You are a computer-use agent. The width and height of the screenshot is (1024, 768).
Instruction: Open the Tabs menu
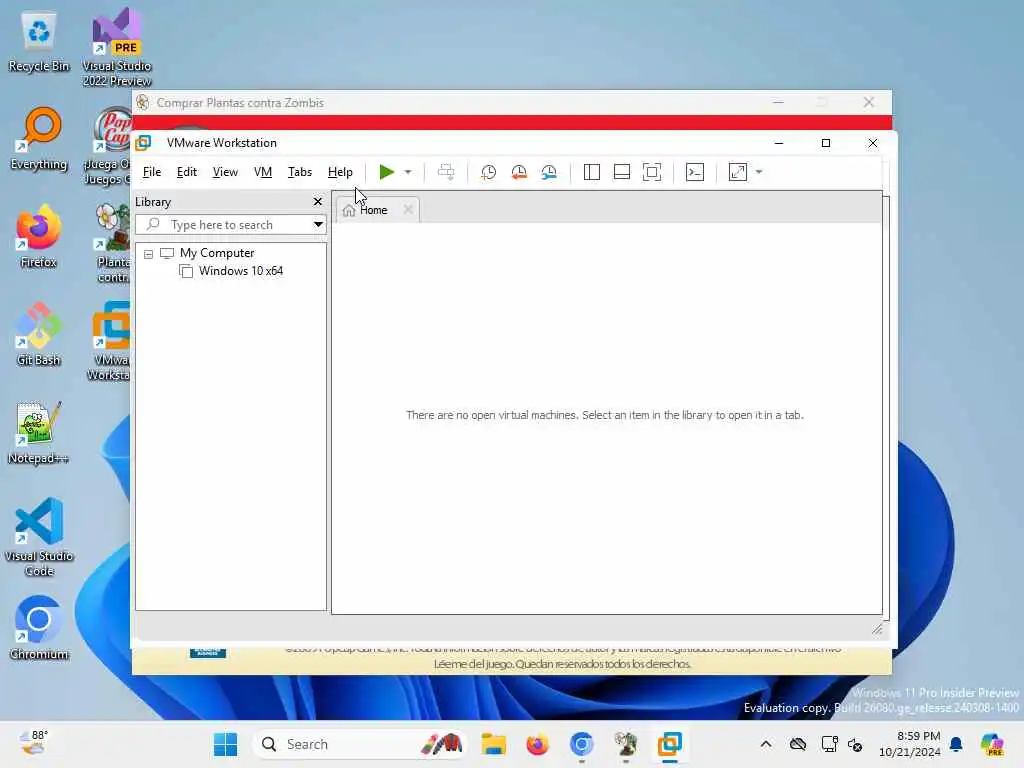300,172
